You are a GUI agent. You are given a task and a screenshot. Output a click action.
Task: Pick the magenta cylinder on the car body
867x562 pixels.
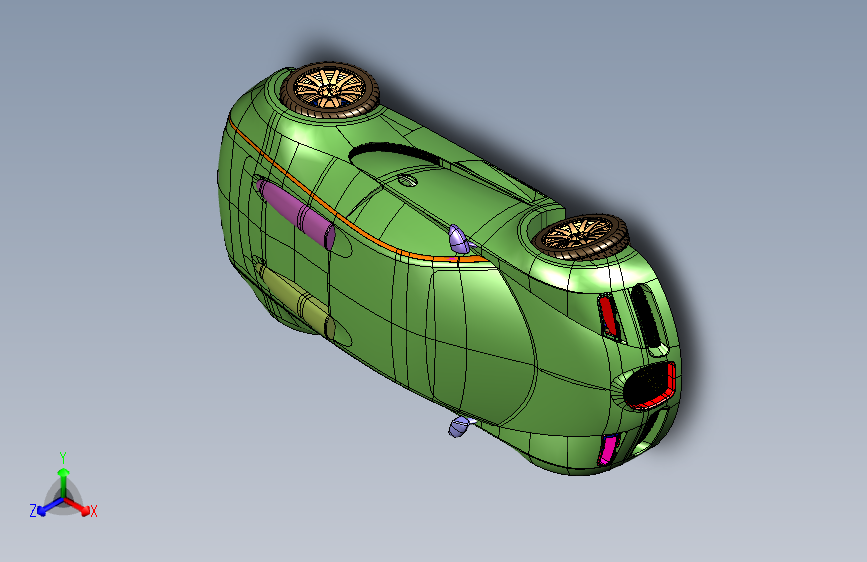pos(297,215)
